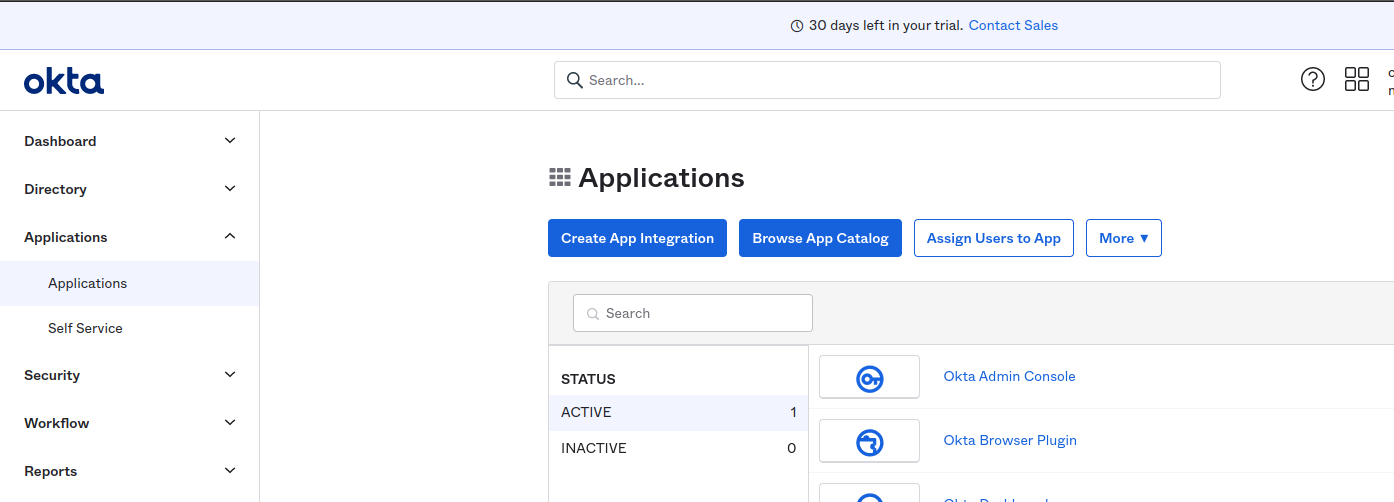Click the clock icon in trial banner
Viewport: 1394px width, 502px height.
[797, 26]
